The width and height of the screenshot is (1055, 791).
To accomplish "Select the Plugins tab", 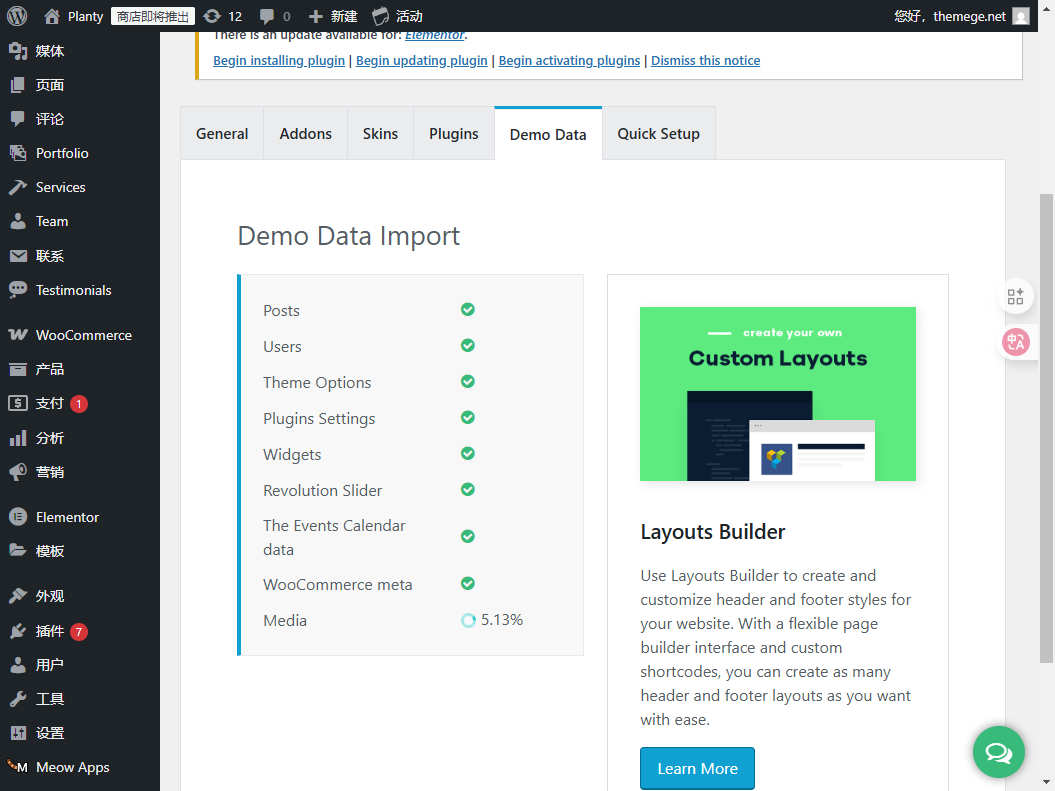I will point(453,134).
